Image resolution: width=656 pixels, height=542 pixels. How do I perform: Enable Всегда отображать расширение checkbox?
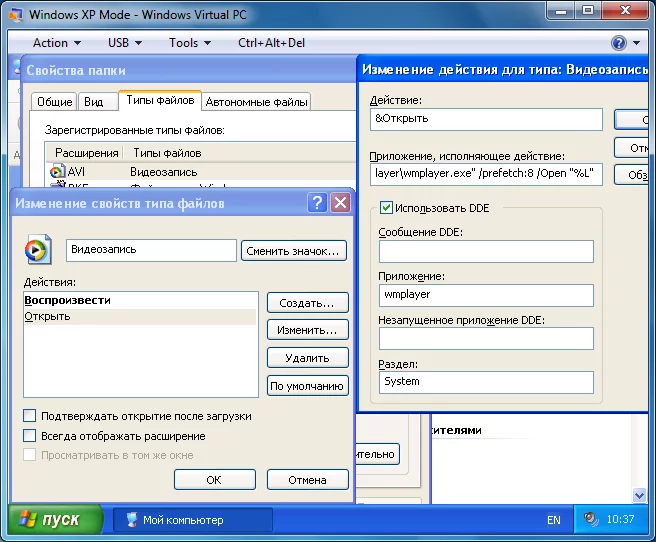coord(29,436)
